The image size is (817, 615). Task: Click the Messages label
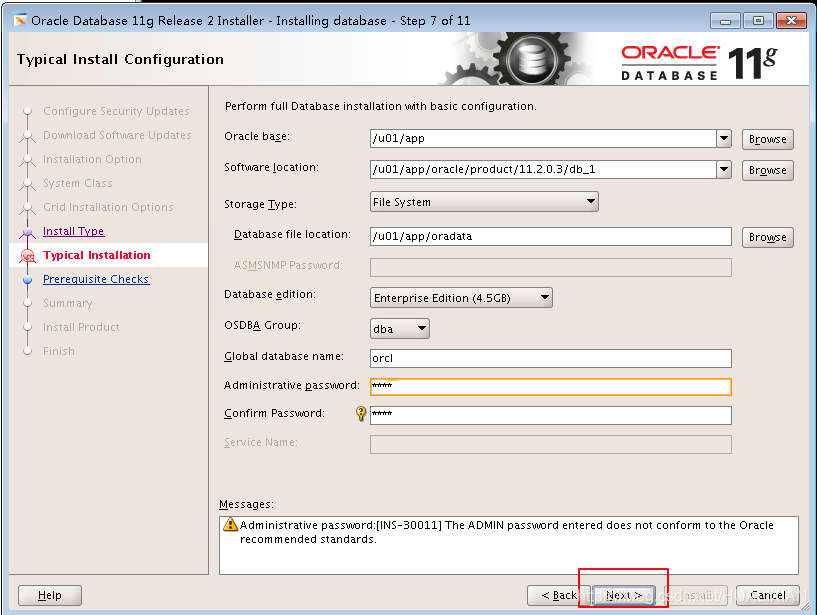(246, 504)
